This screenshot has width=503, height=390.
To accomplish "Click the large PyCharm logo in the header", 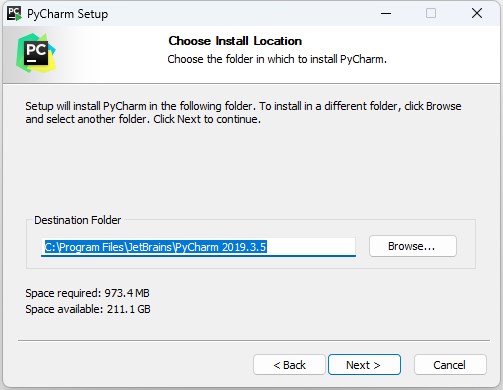I will click(36, 53).
